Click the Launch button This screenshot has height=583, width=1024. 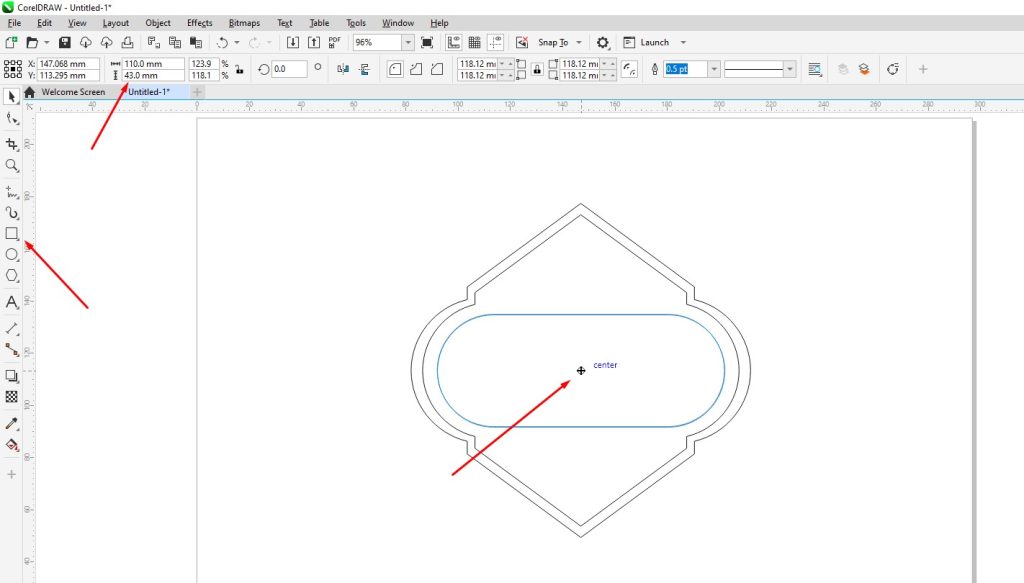[655, 43]
